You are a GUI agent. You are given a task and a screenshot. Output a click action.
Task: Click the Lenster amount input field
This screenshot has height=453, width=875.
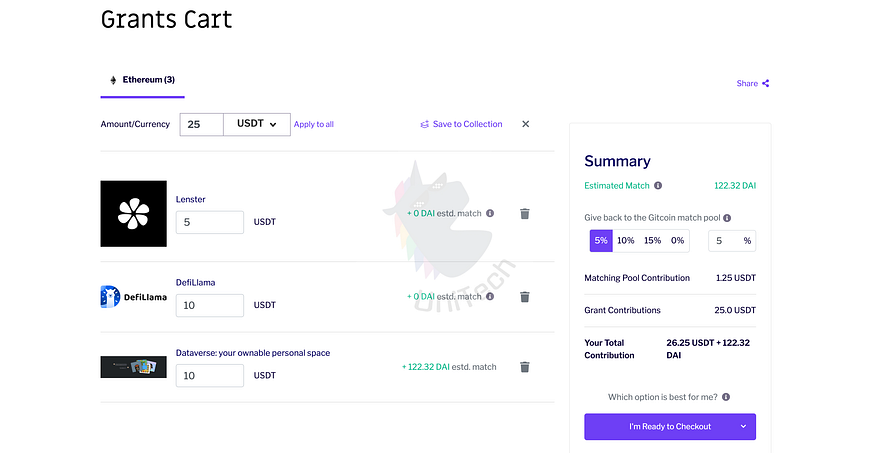click(210, 222)
